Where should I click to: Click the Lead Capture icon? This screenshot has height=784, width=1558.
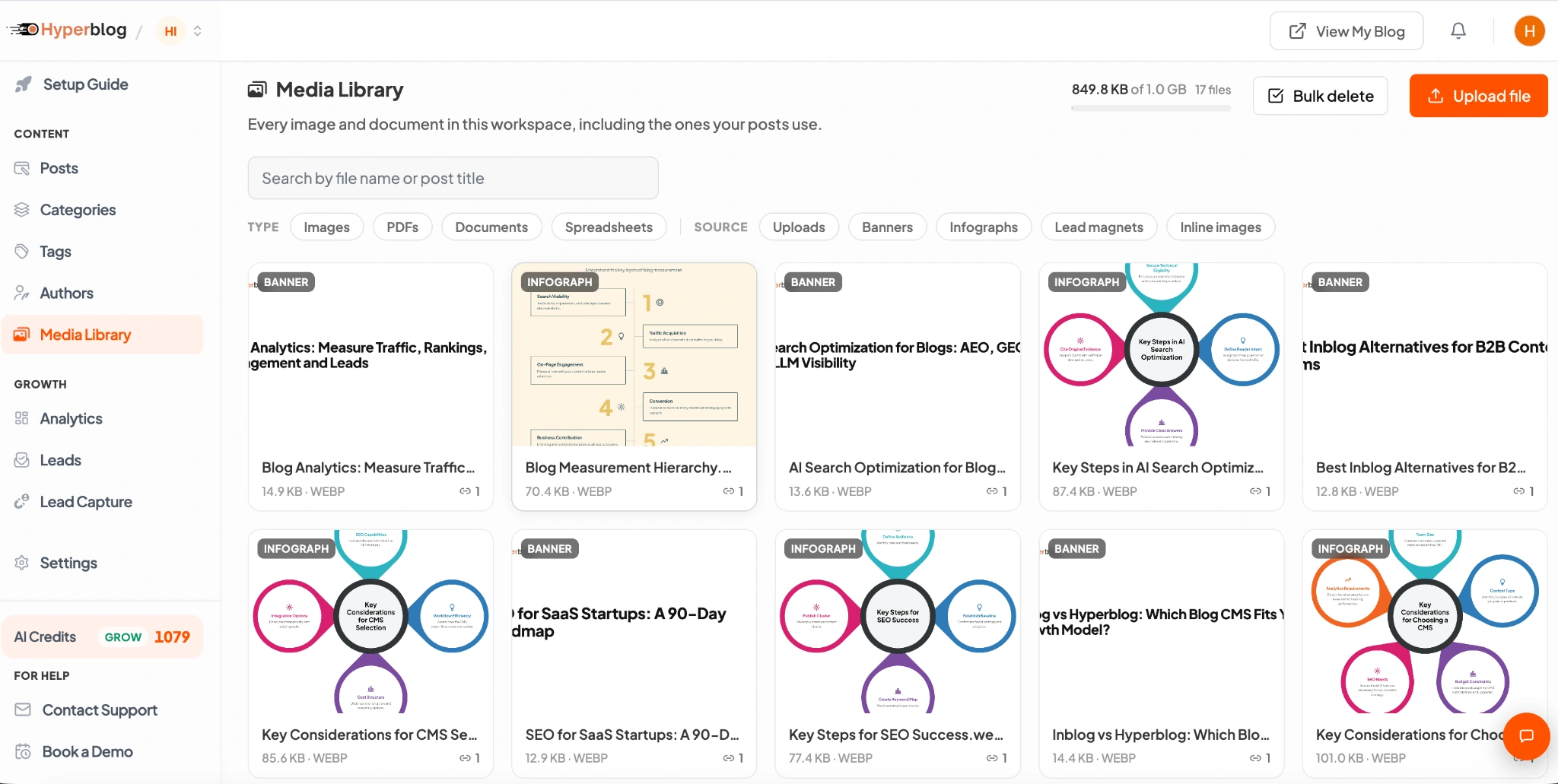click(x=22, y=502)
